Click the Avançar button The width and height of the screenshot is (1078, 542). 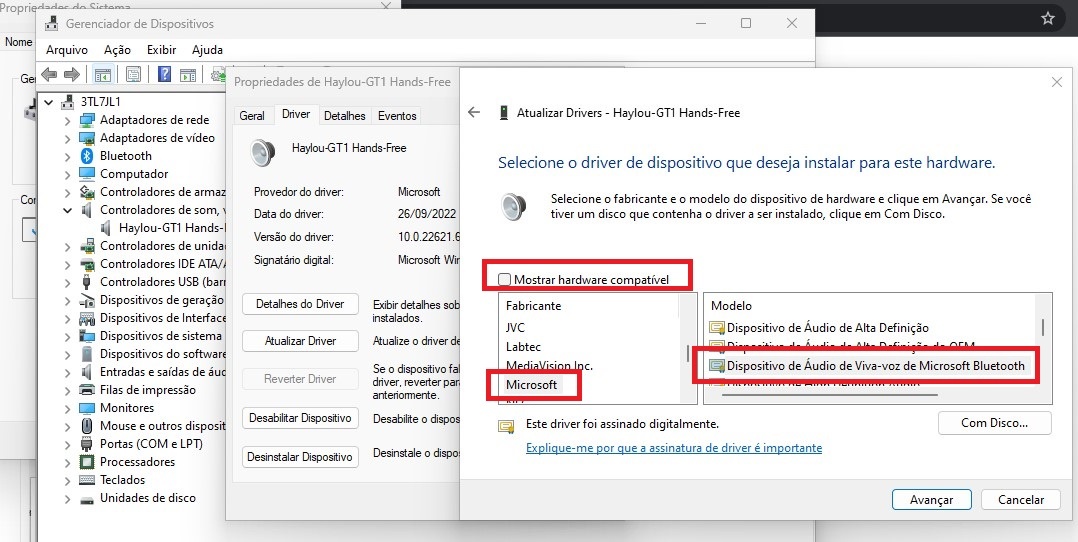(x=932, y=500)
